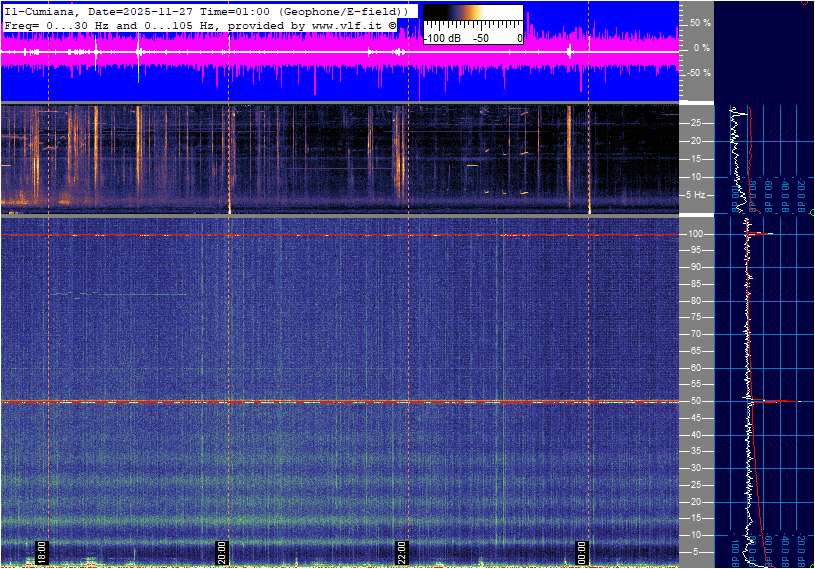Image resolution: width=815 pixels, height=569 pixels.
Task: Click the 50 % amplitude axis label
Action: click(701, 22)
